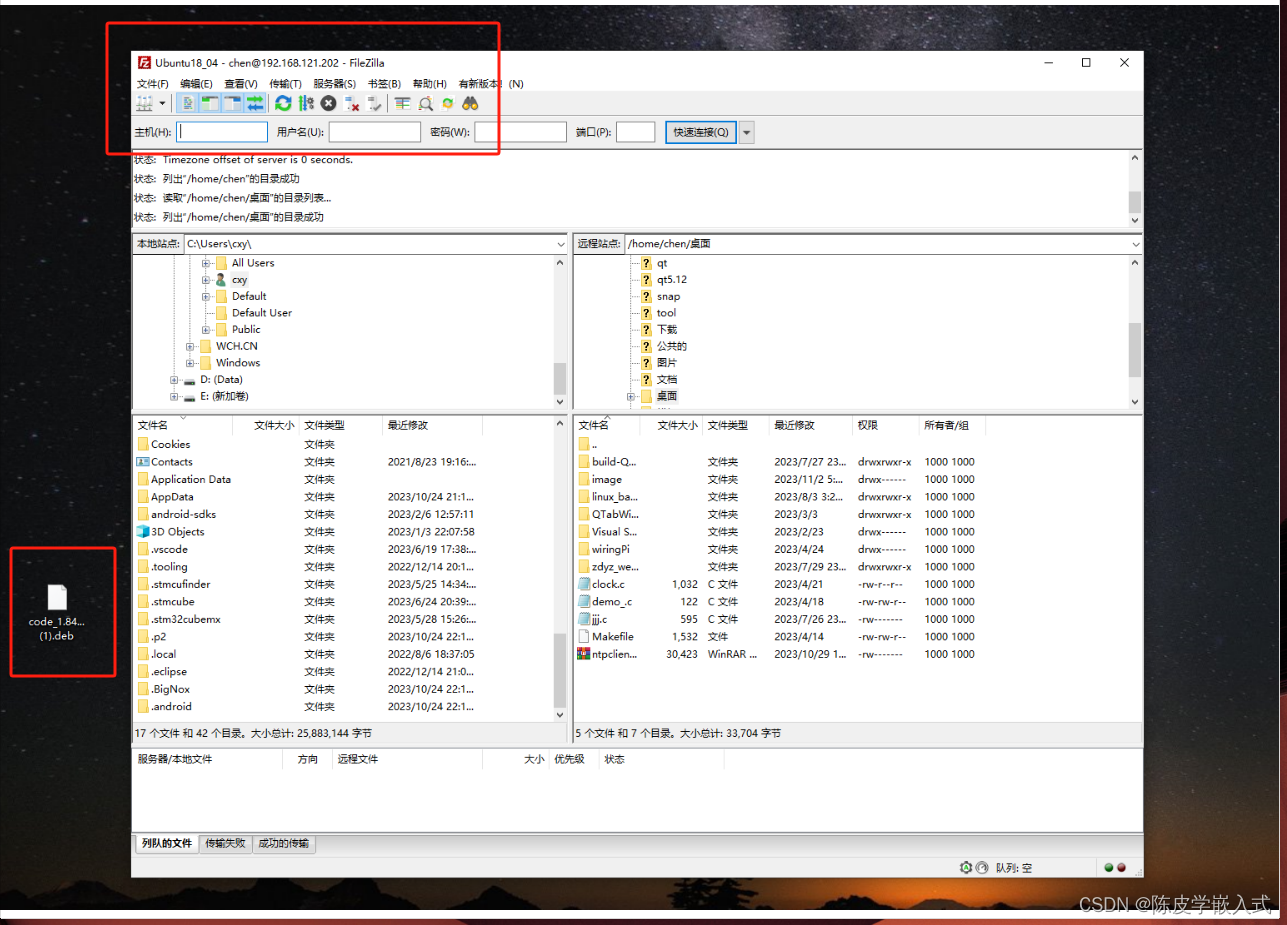Search remote files with binoculars icon
Viewport: 1287px width, 925px height.
pyautogui.click(x=470, y=103)
